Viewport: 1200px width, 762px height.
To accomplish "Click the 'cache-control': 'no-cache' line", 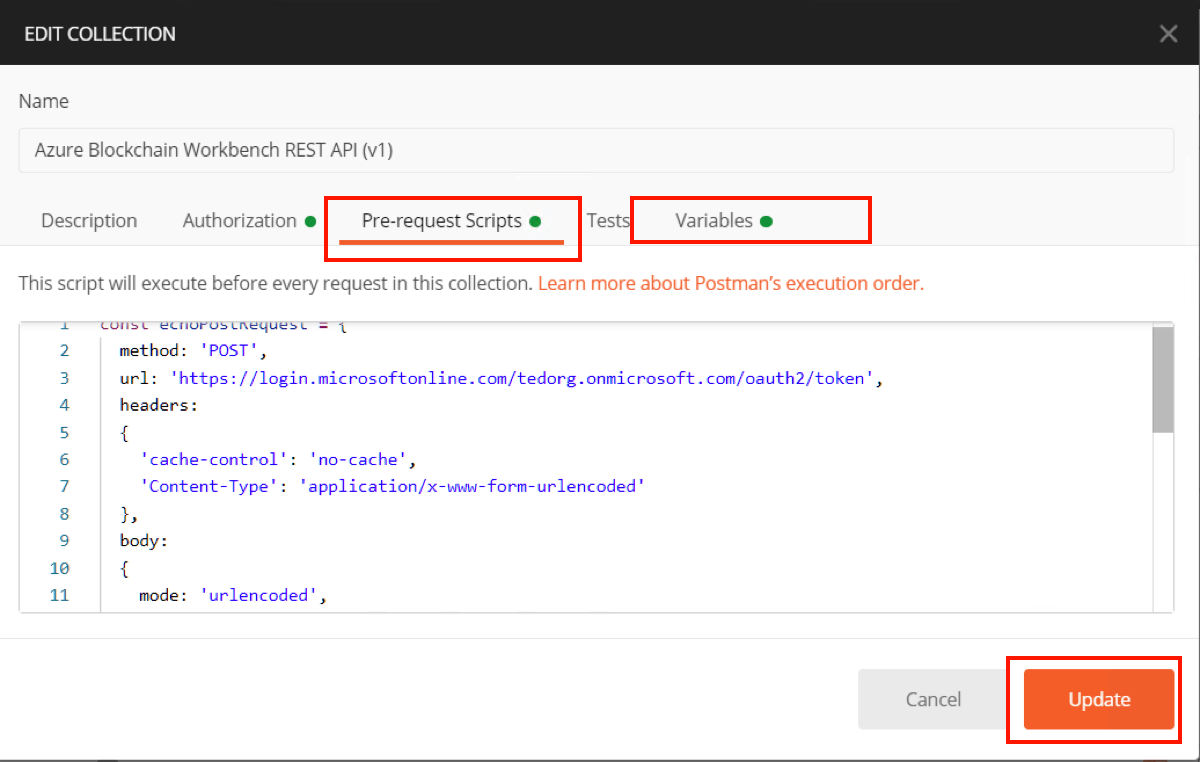I will 277,460.
